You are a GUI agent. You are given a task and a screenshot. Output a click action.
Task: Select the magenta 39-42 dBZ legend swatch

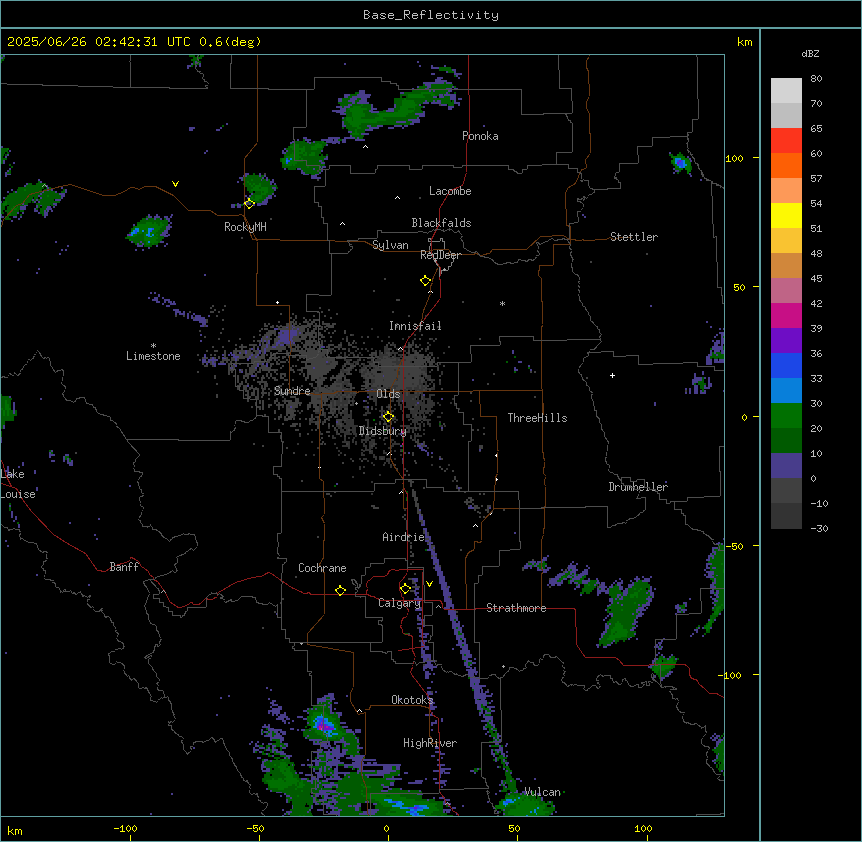pyautogui.click(x=786, y=315)
